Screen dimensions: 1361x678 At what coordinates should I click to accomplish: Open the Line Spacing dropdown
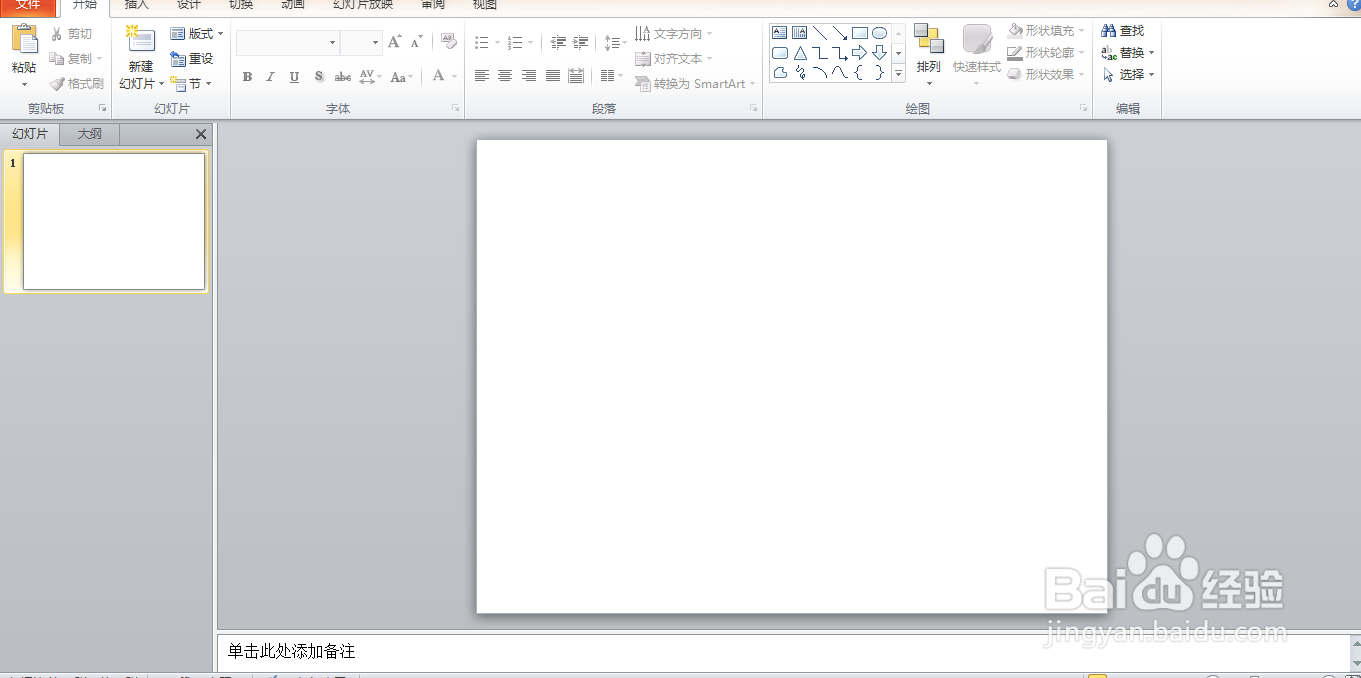615,42
